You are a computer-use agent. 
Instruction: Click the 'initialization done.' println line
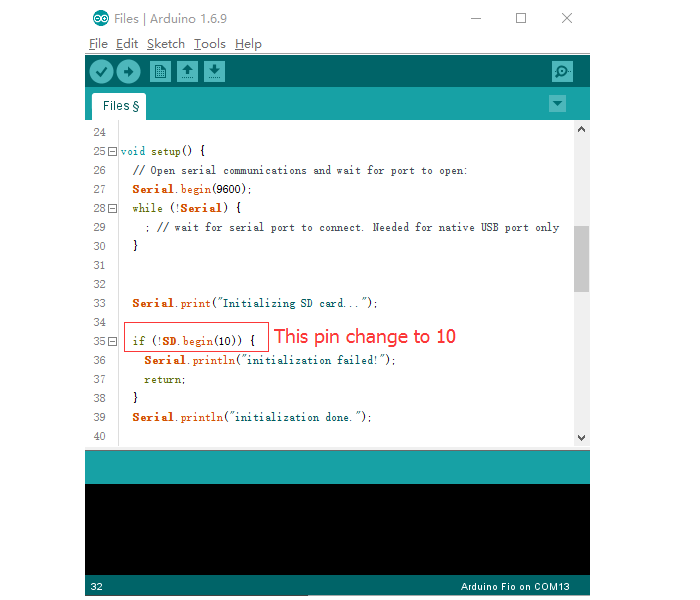[x=252, y=417]
